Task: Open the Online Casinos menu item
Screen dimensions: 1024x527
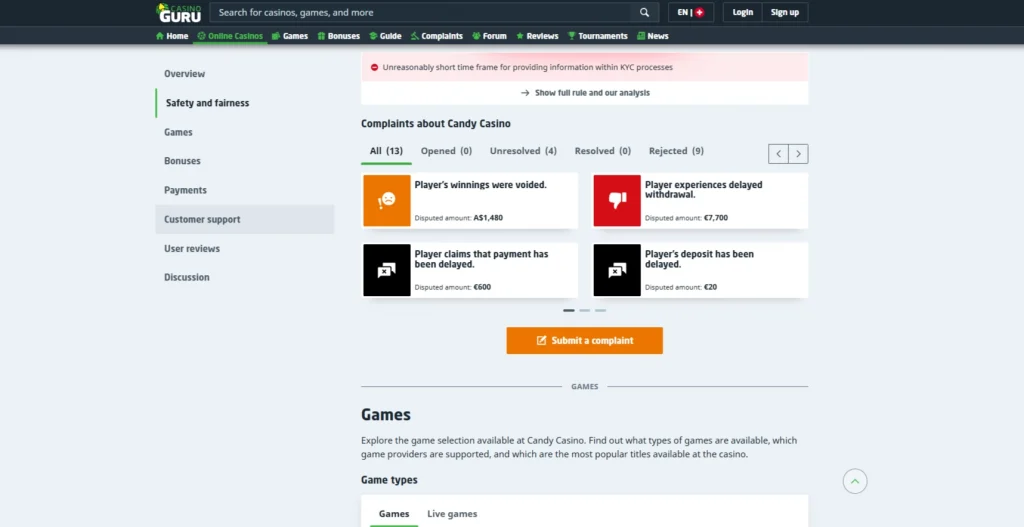Action: click(230, 36)
